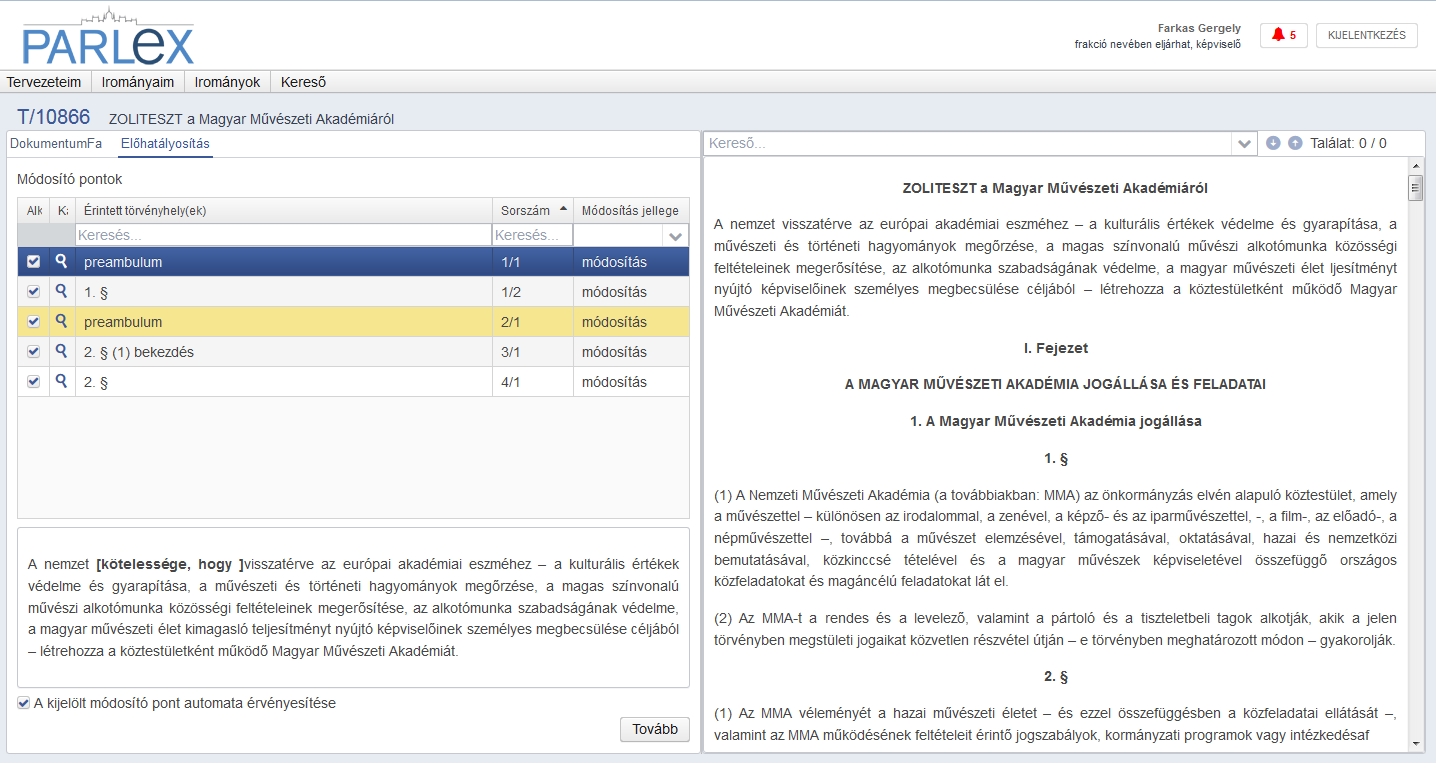The width and height of the screenshot is (1436, 763).
Task: Click magnifier icon in 2. § (1) bekezdés row
Action: click(x=62, y=351)
